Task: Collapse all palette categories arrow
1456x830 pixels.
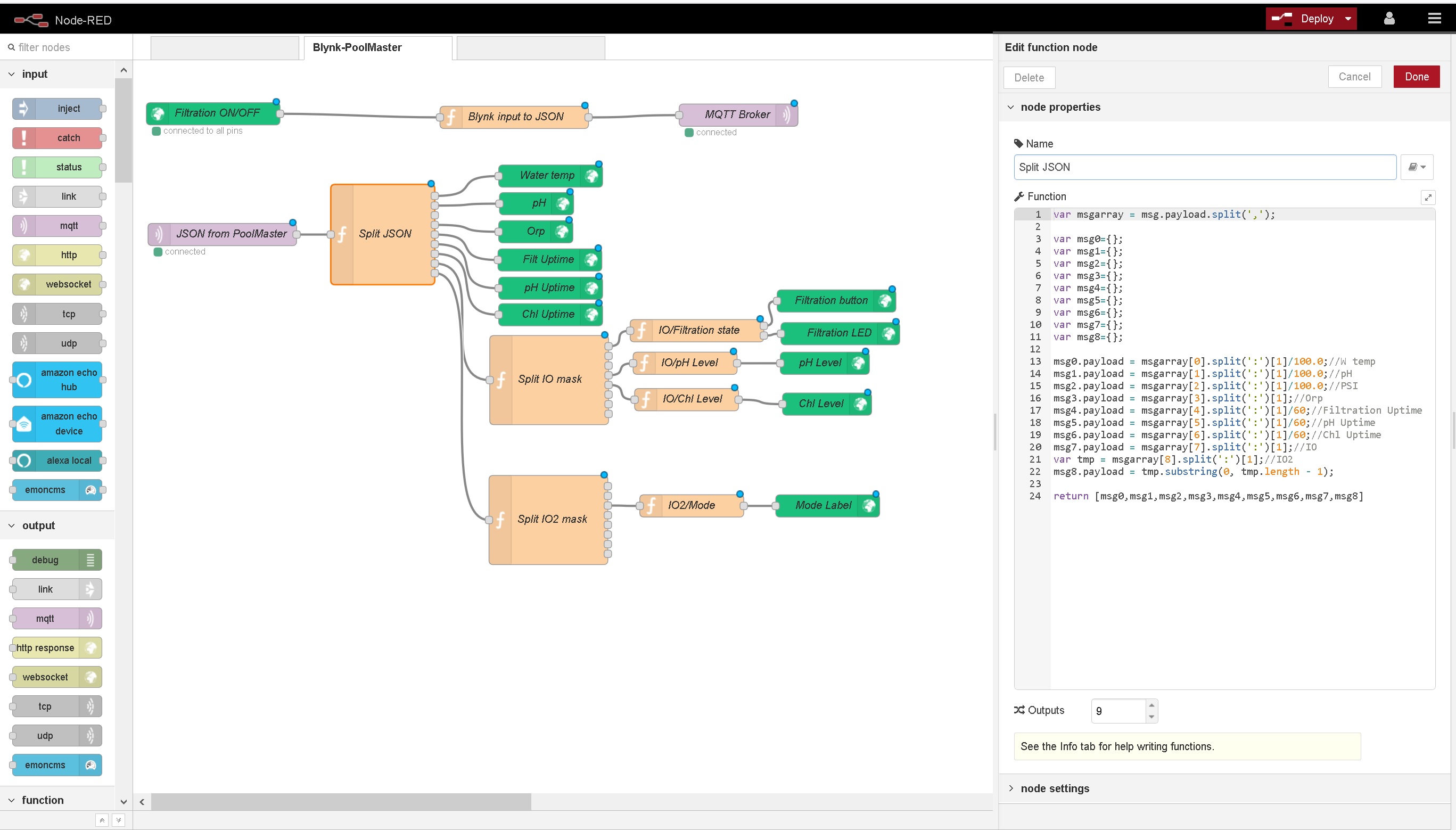Action: tap(102, 820)
